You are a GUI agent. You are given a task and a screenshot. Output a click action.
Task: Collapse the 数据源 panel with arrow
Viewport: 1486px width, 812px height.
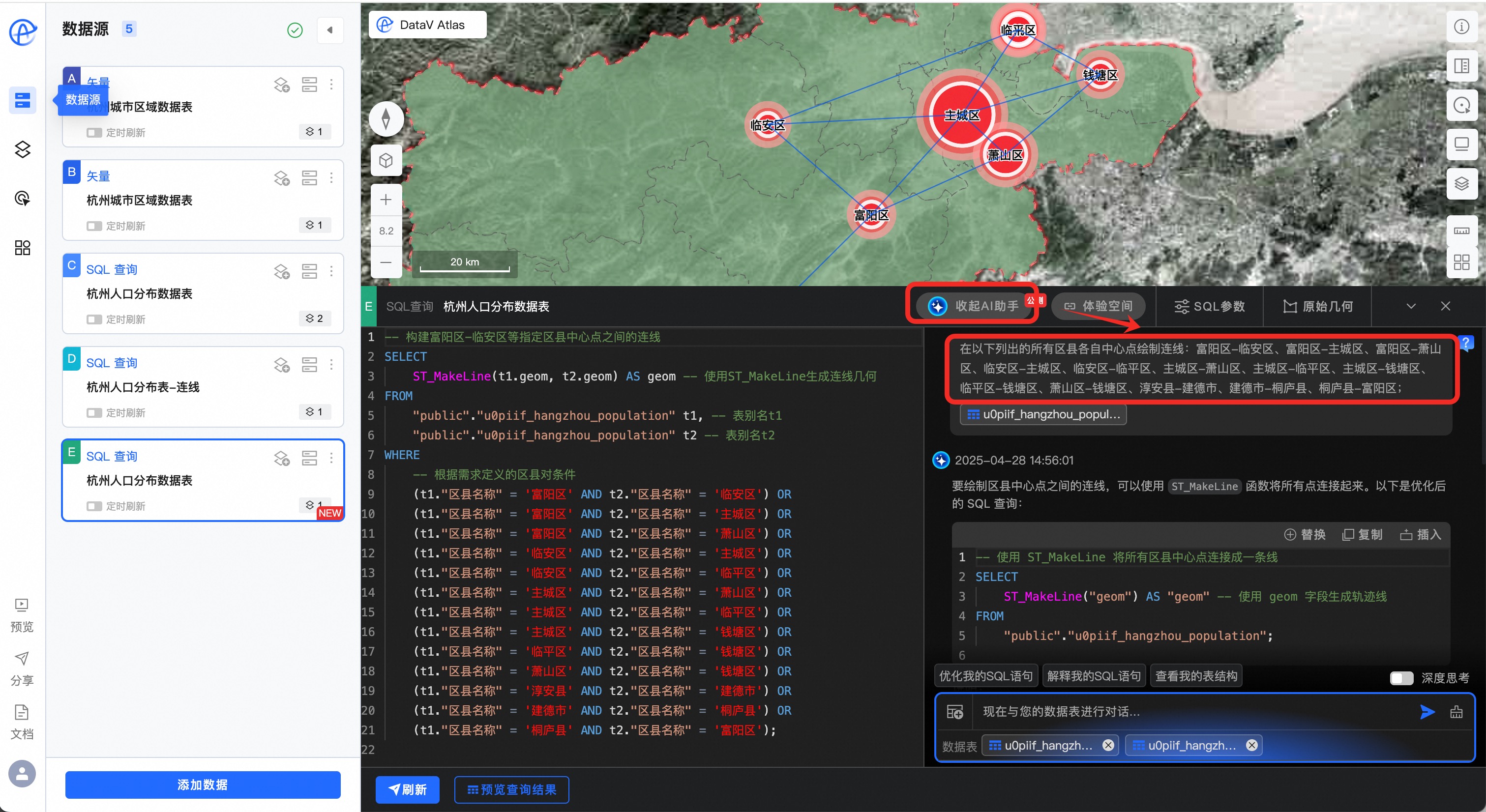(x=330, y=30)
